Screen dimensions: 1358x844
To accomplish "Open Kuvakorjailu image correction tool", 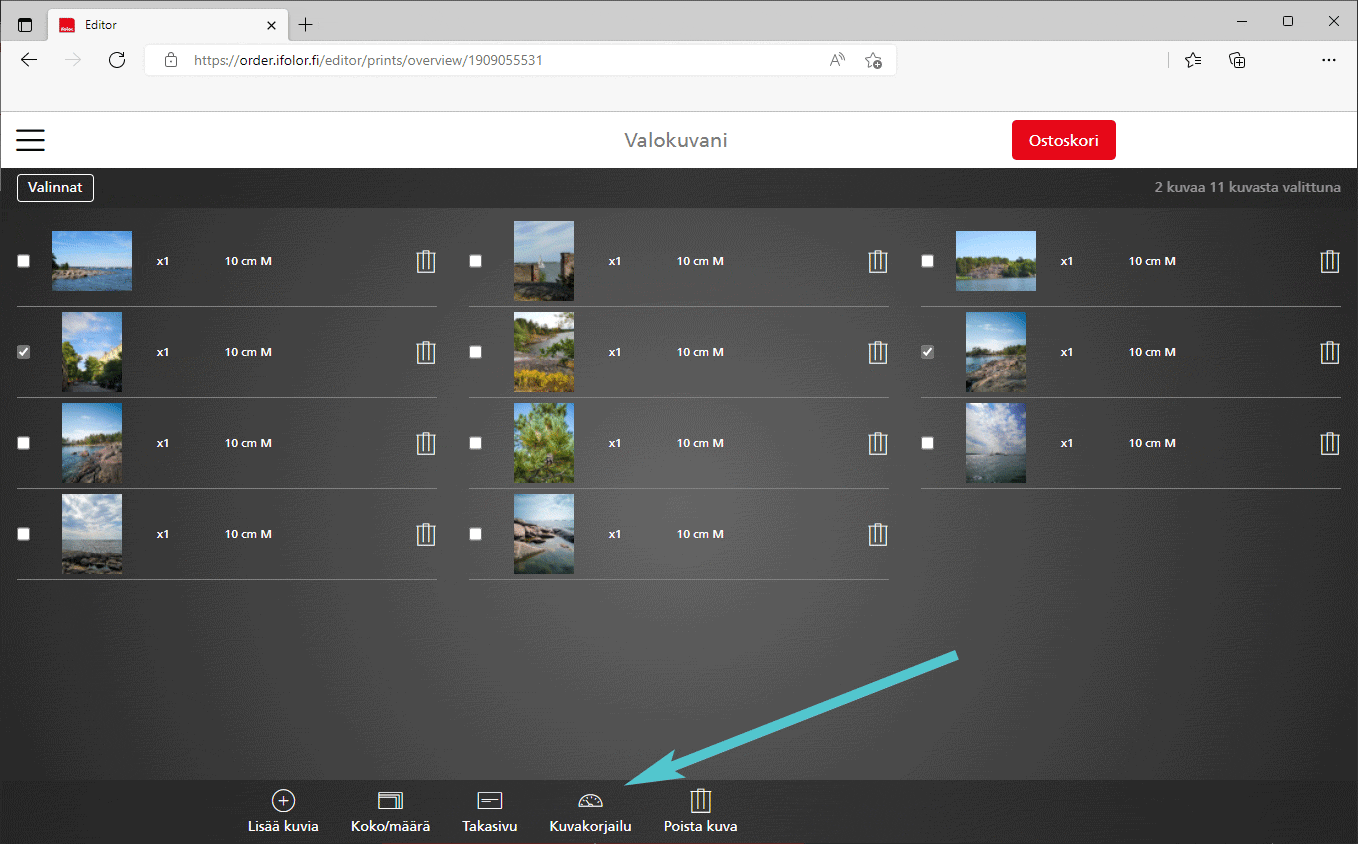I will click(x=590, y=801).
